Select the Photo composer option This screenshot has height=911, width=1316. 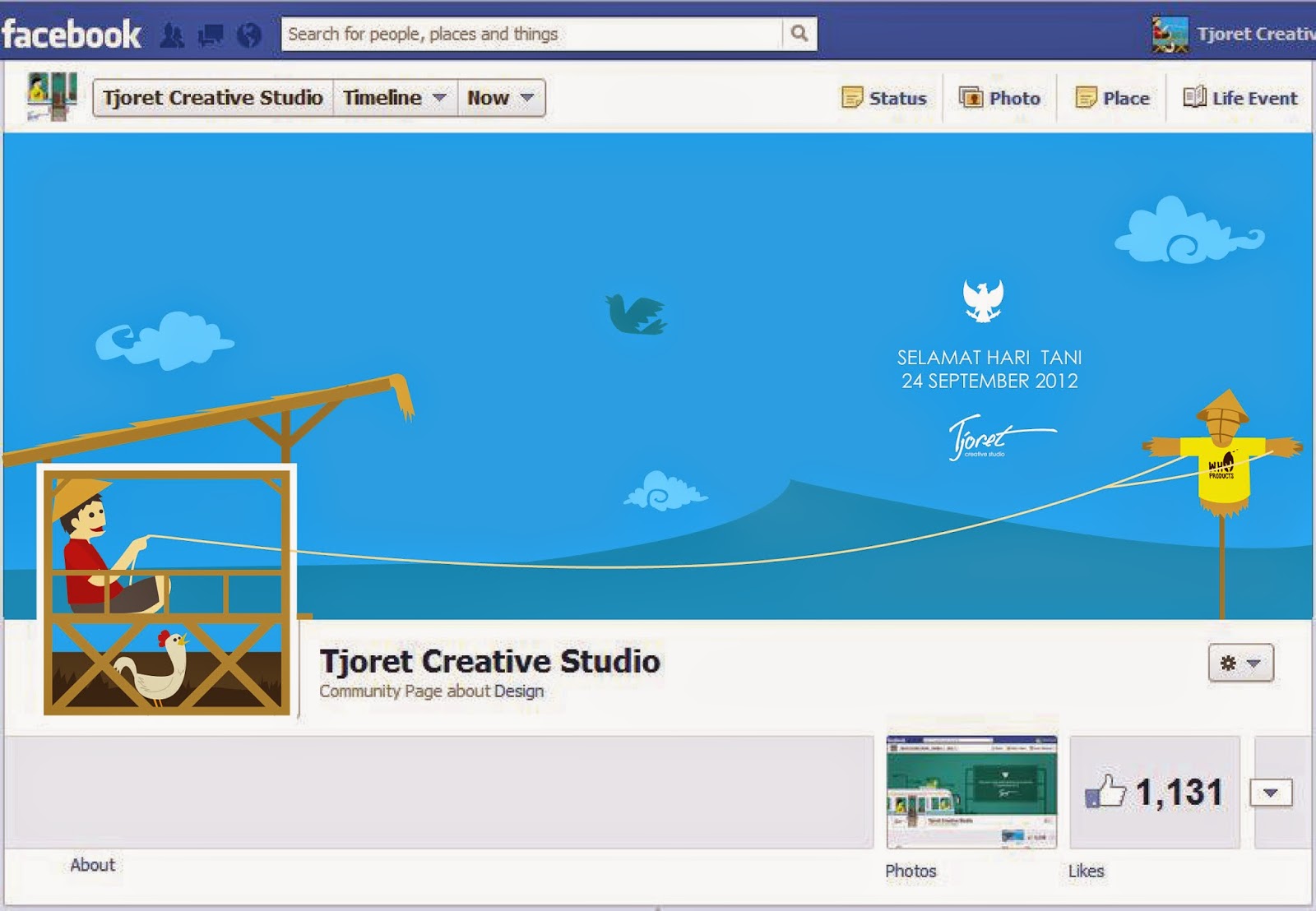coord(999,98)
